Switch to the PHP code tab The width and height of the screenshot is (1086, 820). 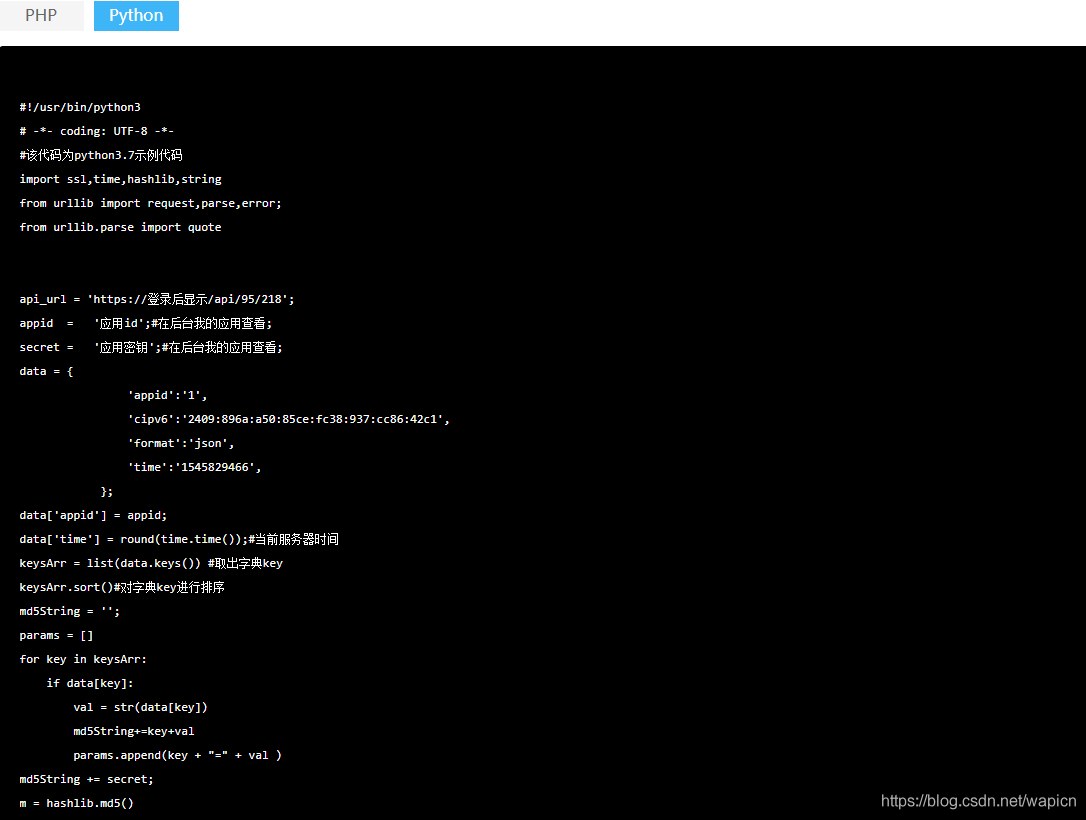coord(42,15)
